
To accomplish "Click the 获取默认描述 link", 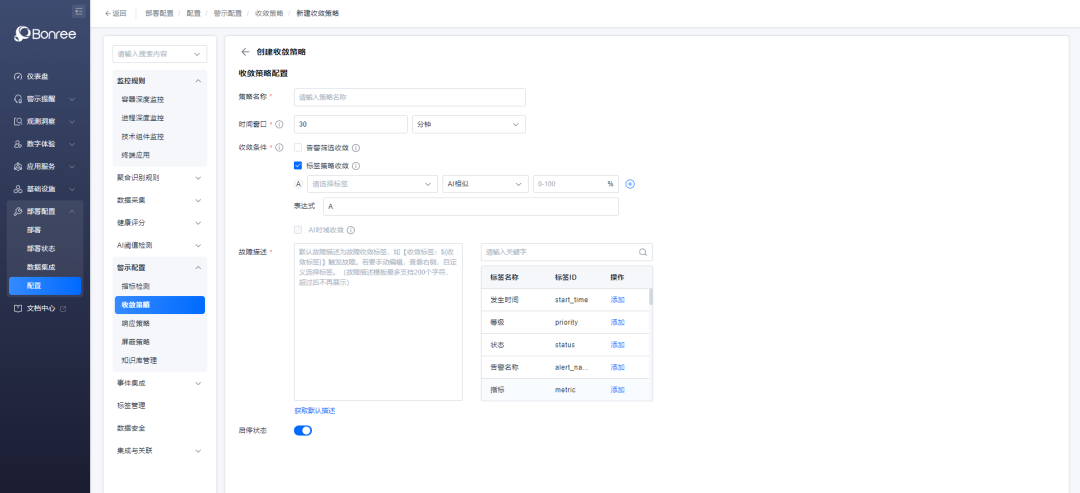I will [314, 411].
